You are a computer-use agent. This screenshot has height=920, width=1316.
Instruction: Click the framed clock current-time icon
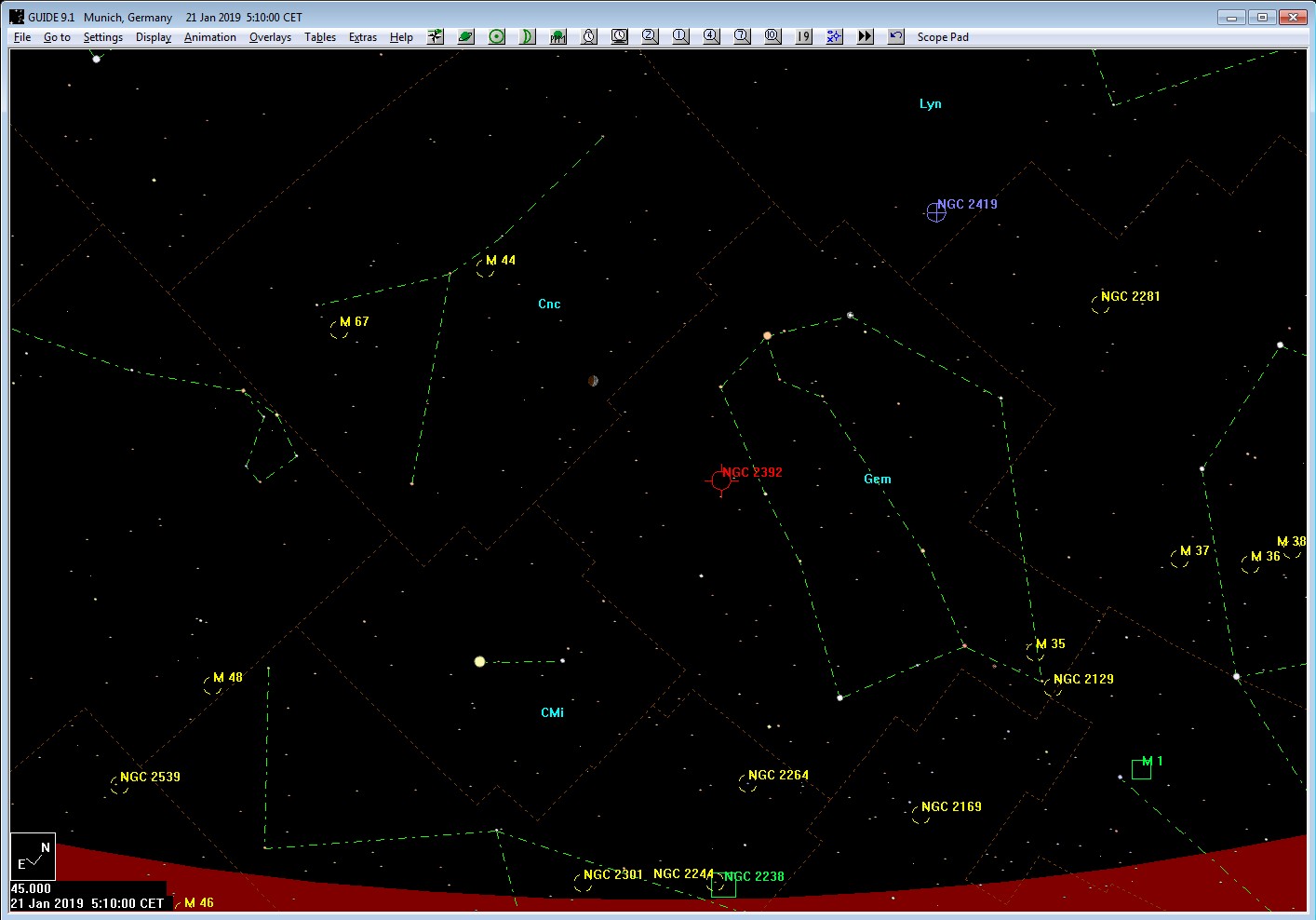(620, 36)
